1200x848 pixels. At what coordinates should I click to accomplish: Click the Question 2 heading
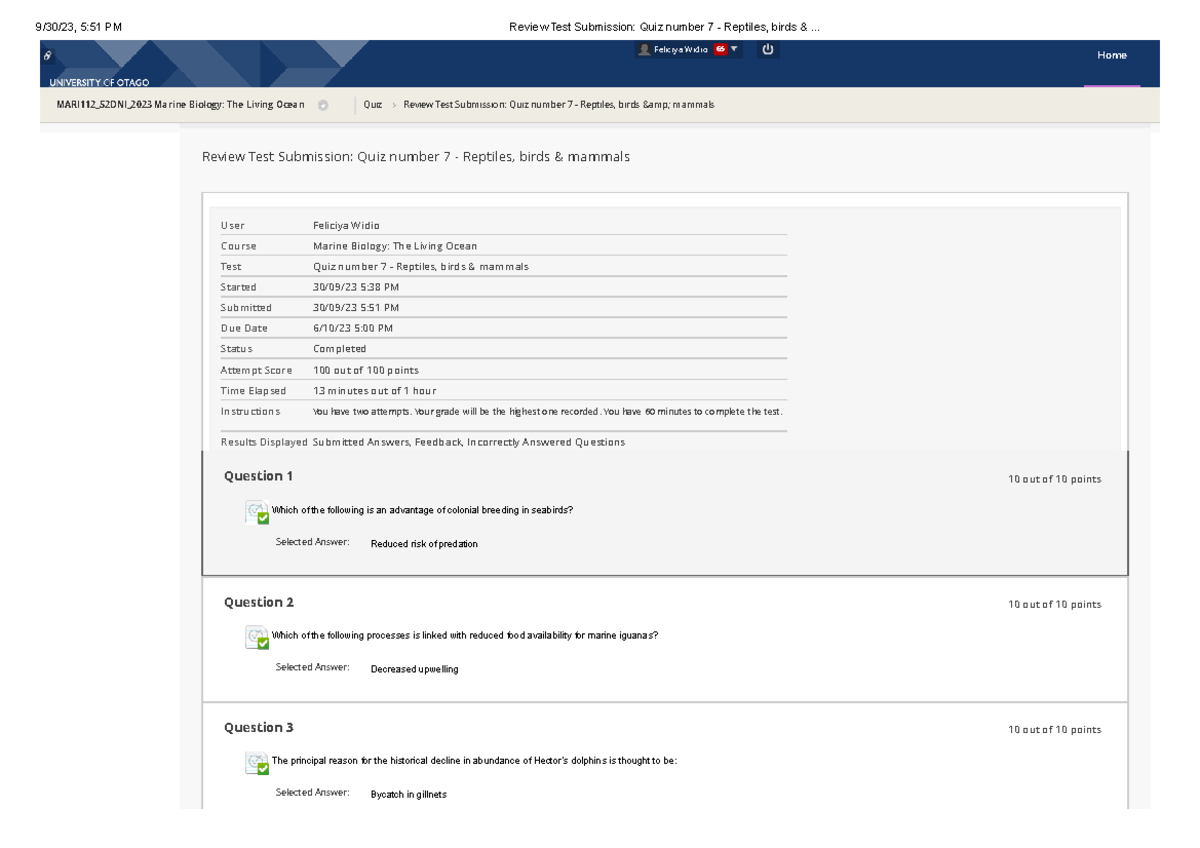(x=258, y=602)
